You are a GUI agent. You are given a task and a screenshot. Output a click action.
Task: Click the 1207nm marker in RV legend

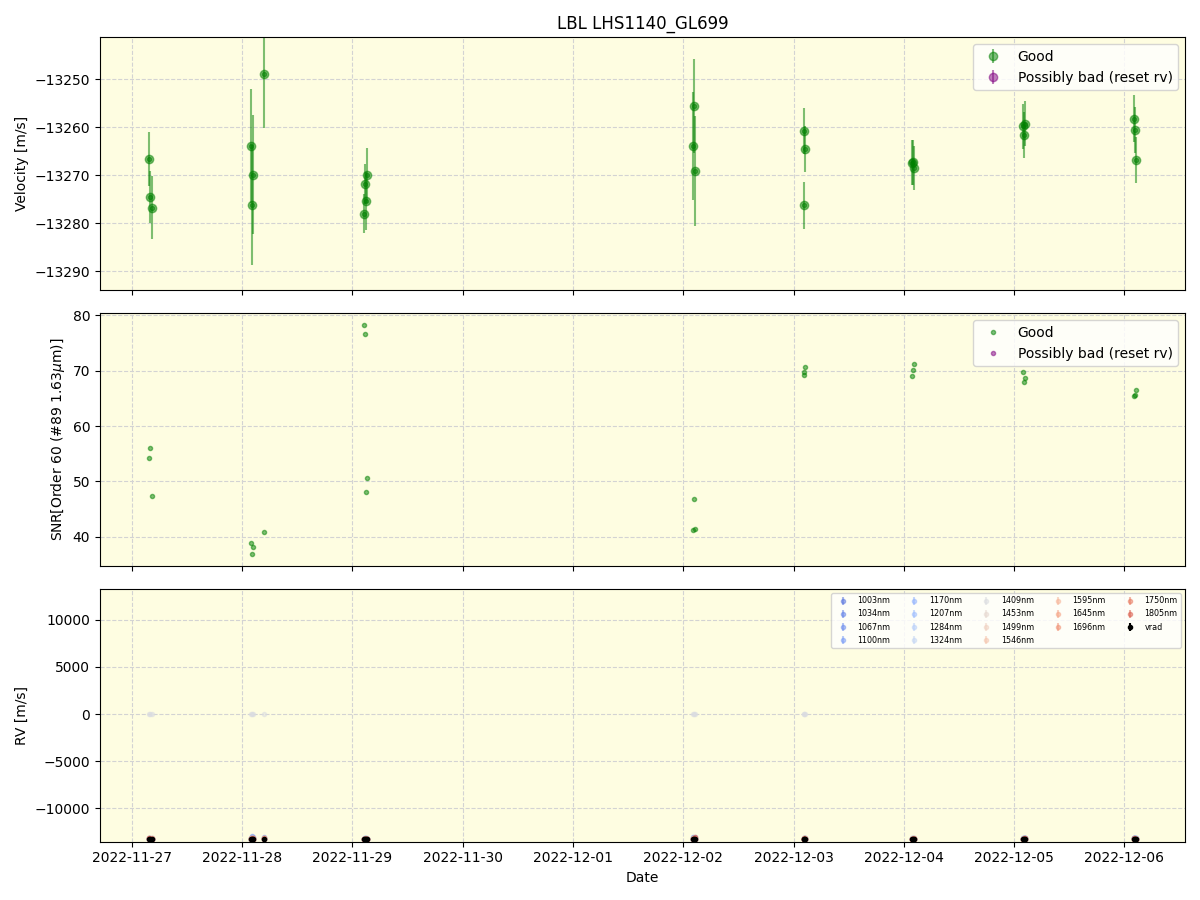914,614
